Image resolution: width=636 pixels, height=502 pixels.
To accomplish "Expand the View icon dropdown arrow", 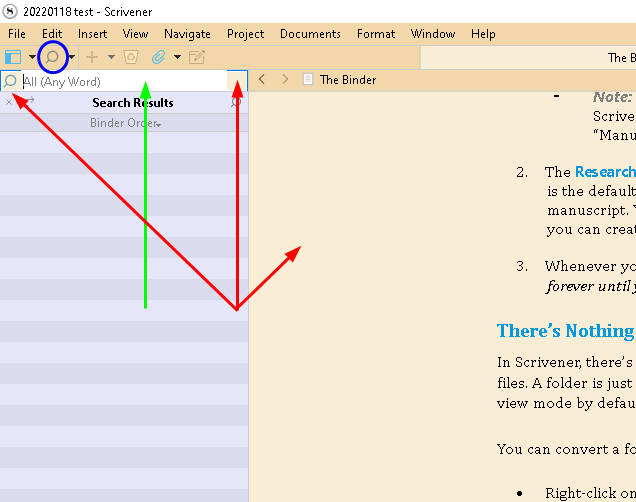I will (32, 57).
